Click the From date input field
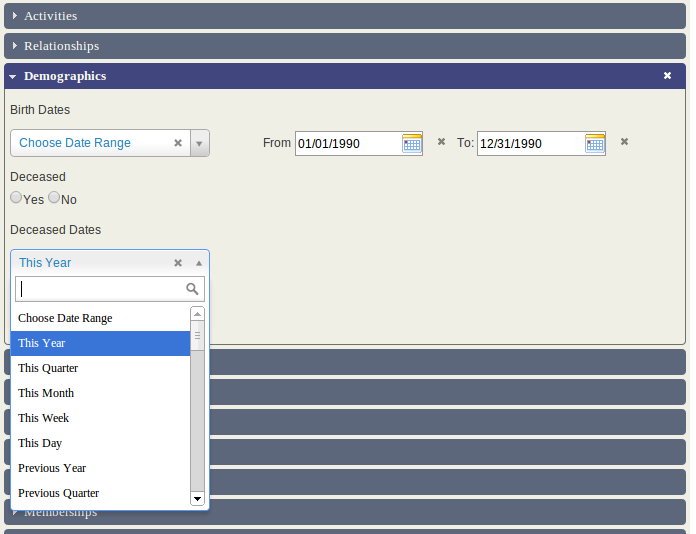The width and height of the screenshot is (696, 534). click(x=347, y=143)
